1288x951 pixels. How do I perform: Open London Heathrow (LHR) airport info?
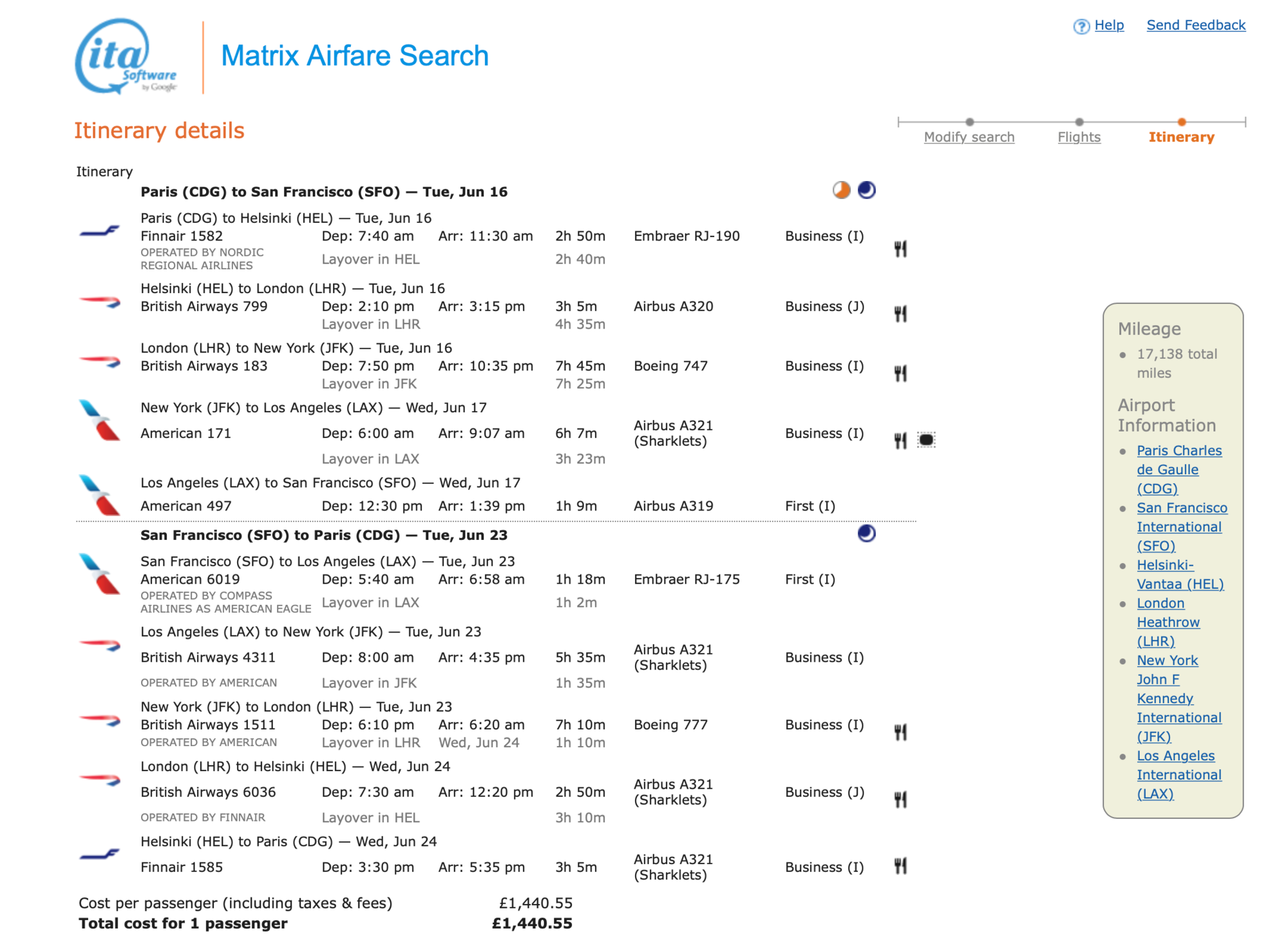[1168, 622]
